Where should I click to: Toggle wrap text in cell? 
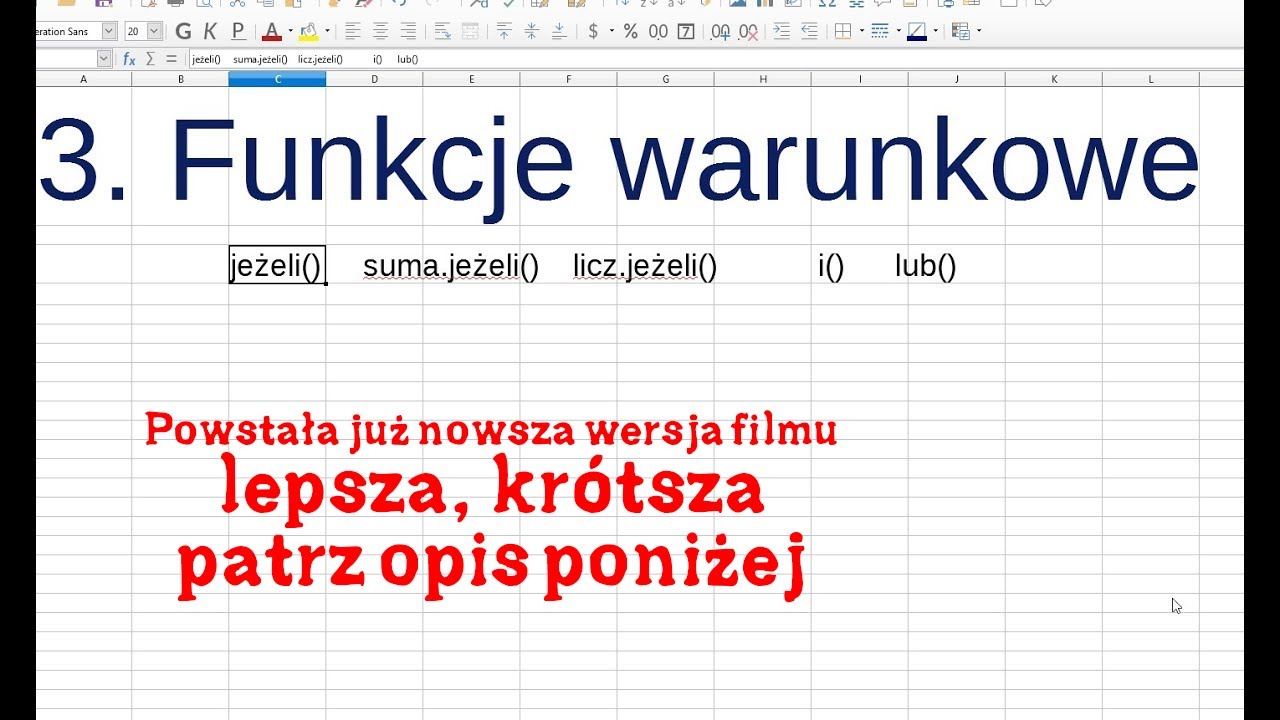pos(442,31)
